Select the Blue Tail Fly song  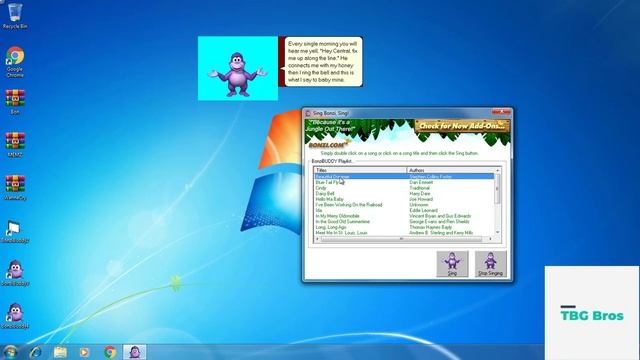coord(328,182)
